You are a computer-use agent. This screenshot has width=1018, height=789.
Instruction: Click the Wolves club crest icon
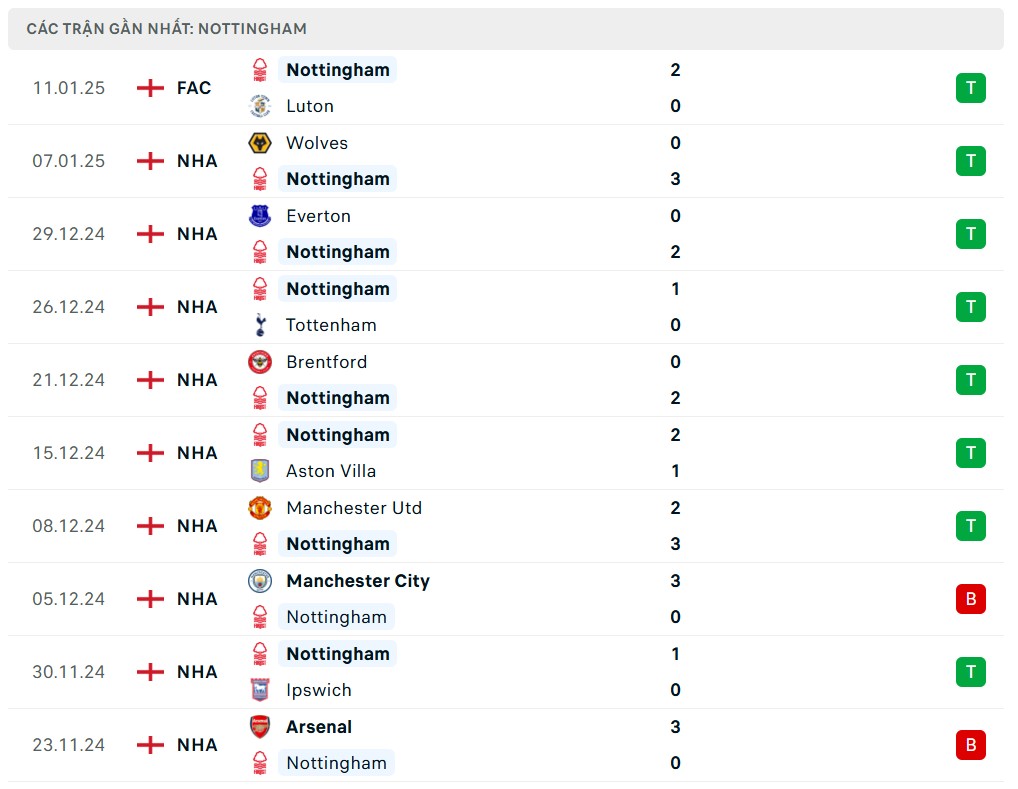260,143
